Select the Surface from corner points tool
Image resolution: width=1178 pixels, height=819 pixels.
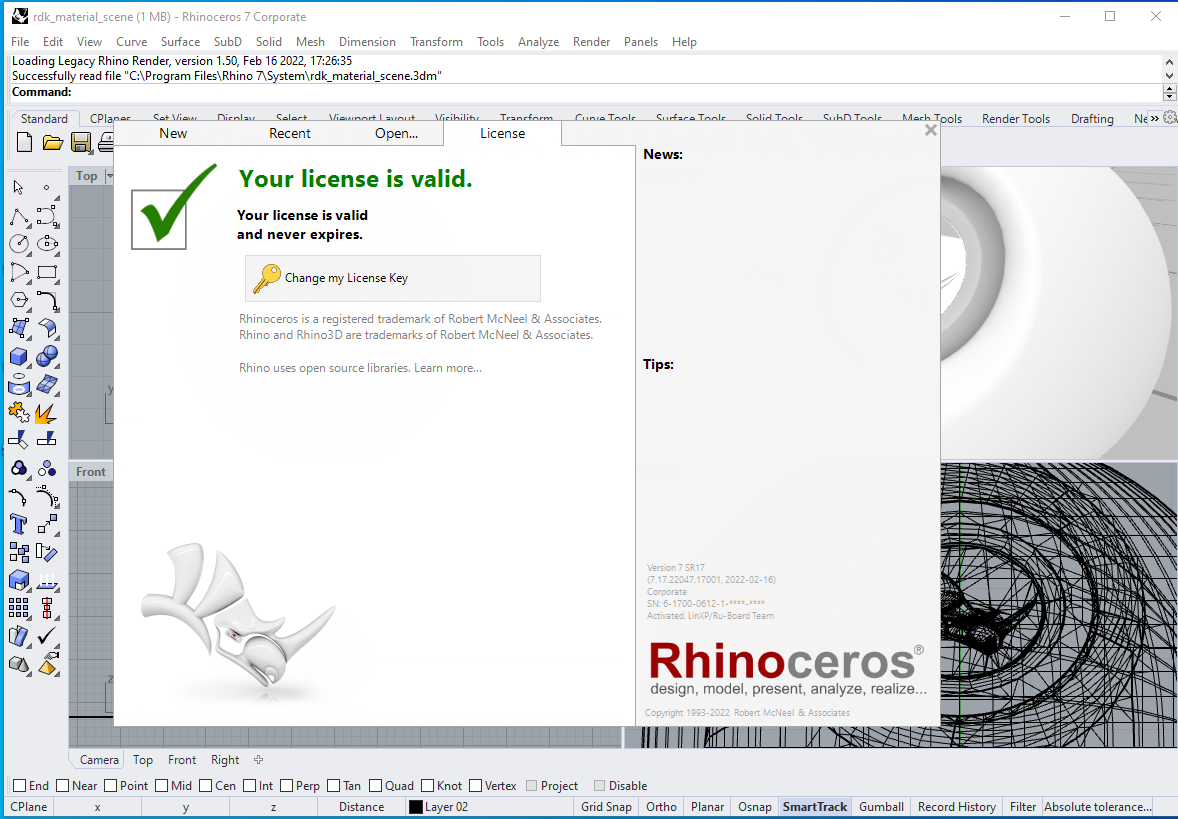click(x=19, y=328)
